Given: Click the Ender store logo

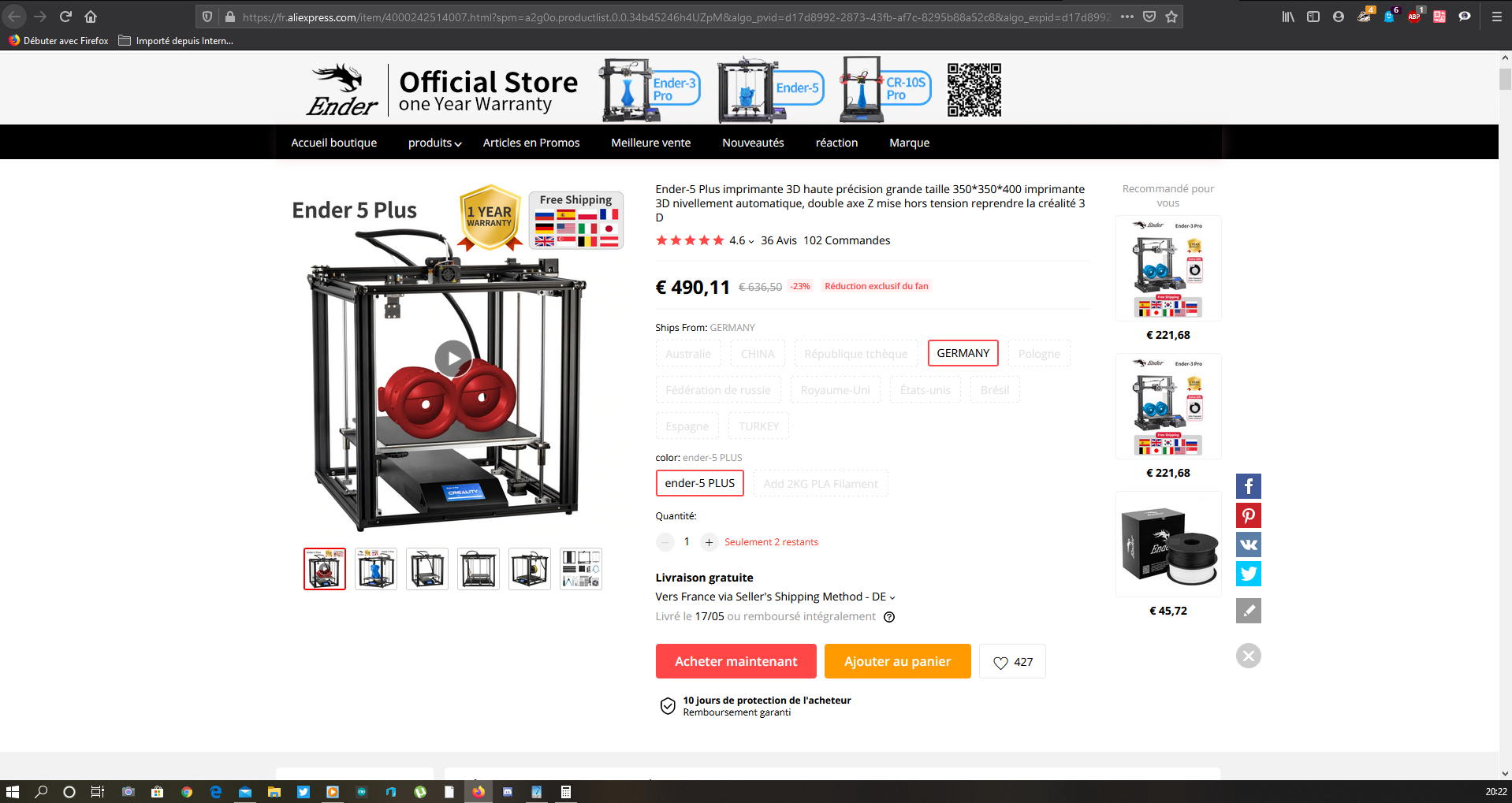Looking at the screenshot, I should [x=342, y=90].
